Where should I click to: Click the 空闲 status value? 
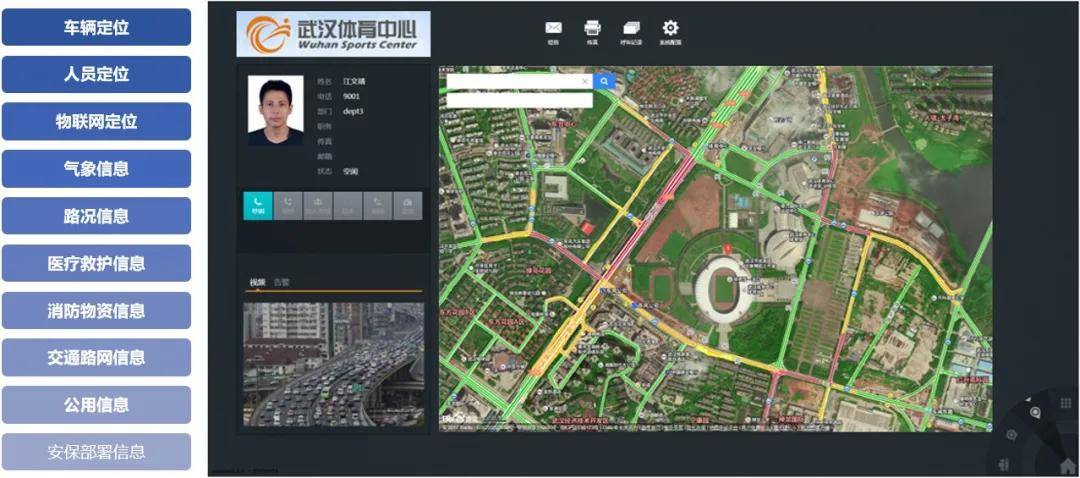click(351, 172)
